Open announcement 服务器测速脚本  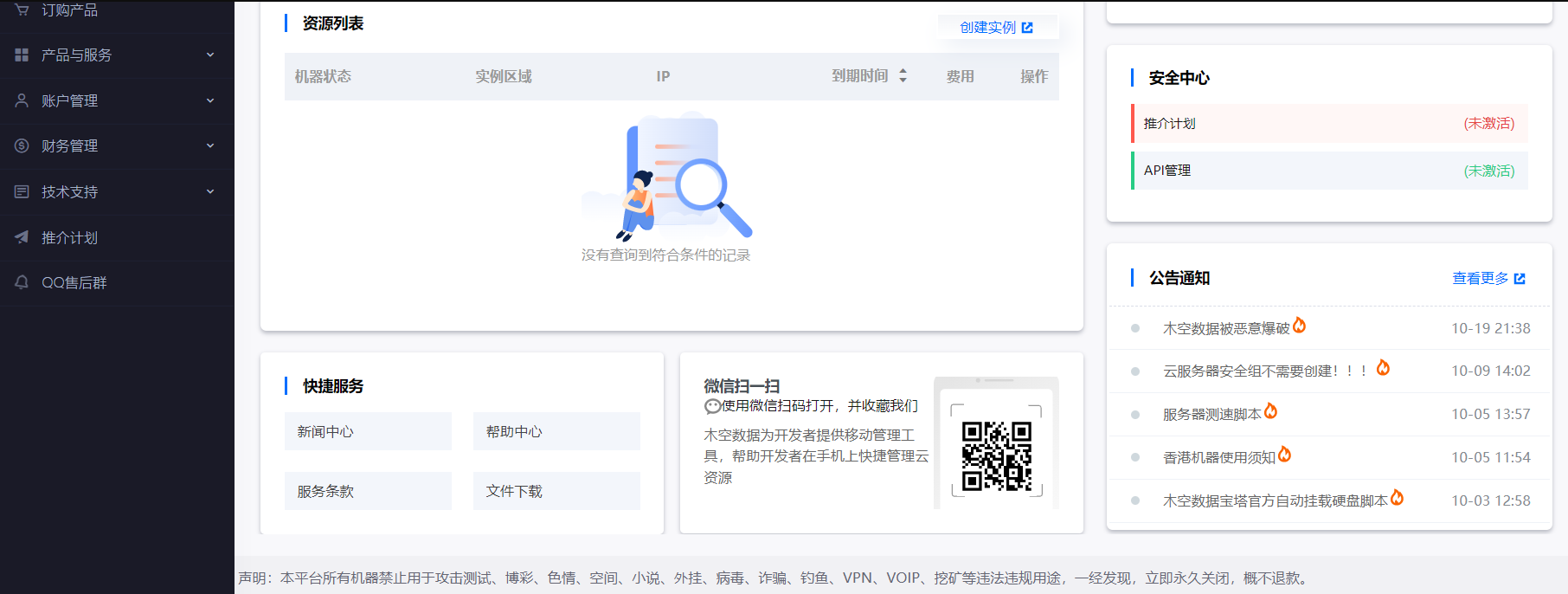click(1212, 414)
